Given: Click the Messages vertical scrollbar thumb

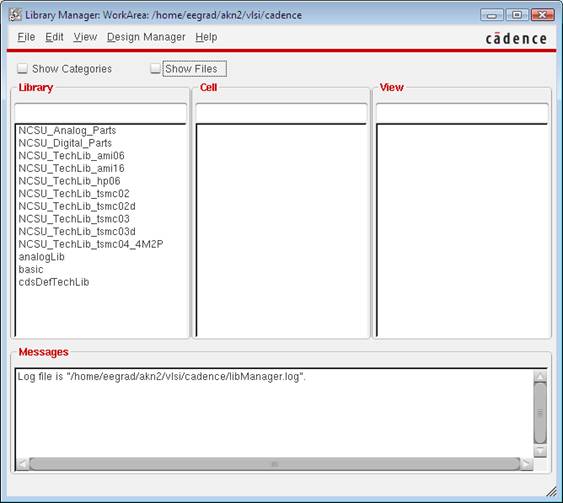Looking at the screenshot, I should pos(540,413).
